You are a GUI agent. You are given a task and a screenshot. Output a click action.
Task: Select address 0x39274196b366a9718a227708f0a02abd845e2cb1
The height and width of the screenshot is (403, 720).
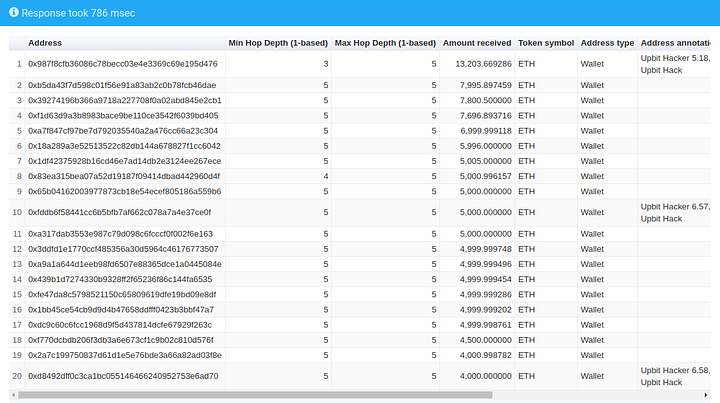click(124, 101)
